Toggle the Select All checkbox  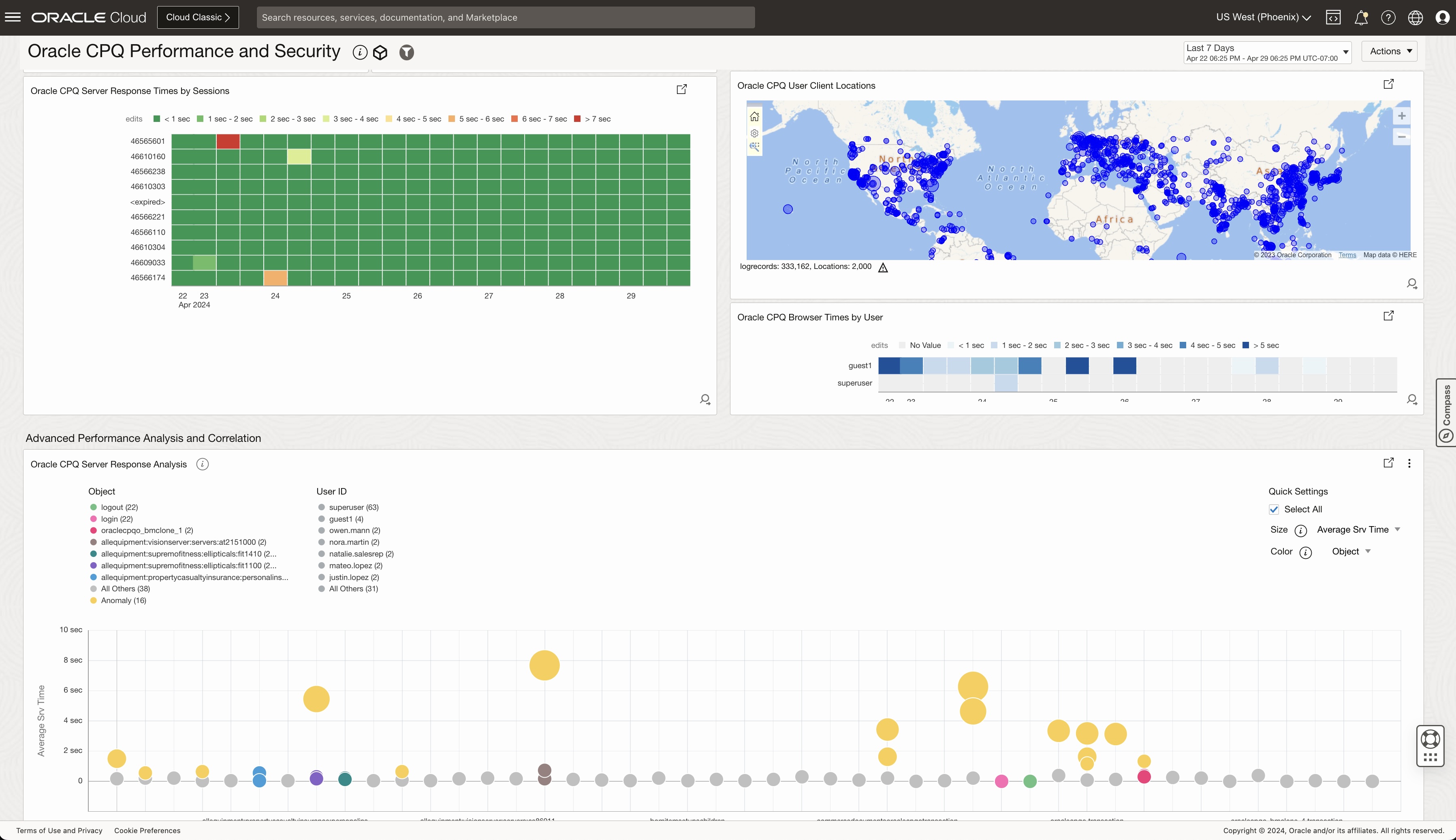(x=1274, y=510)
